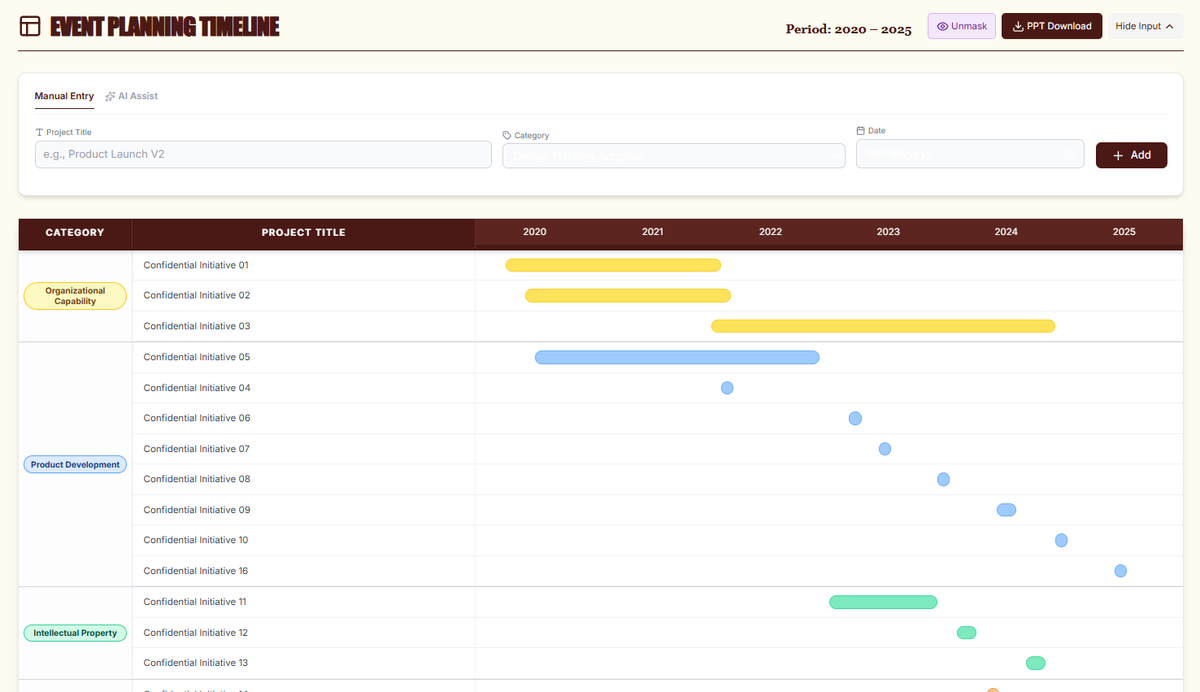
Task: Open the AI Assist tab
Action: click(x=131, y=96)
